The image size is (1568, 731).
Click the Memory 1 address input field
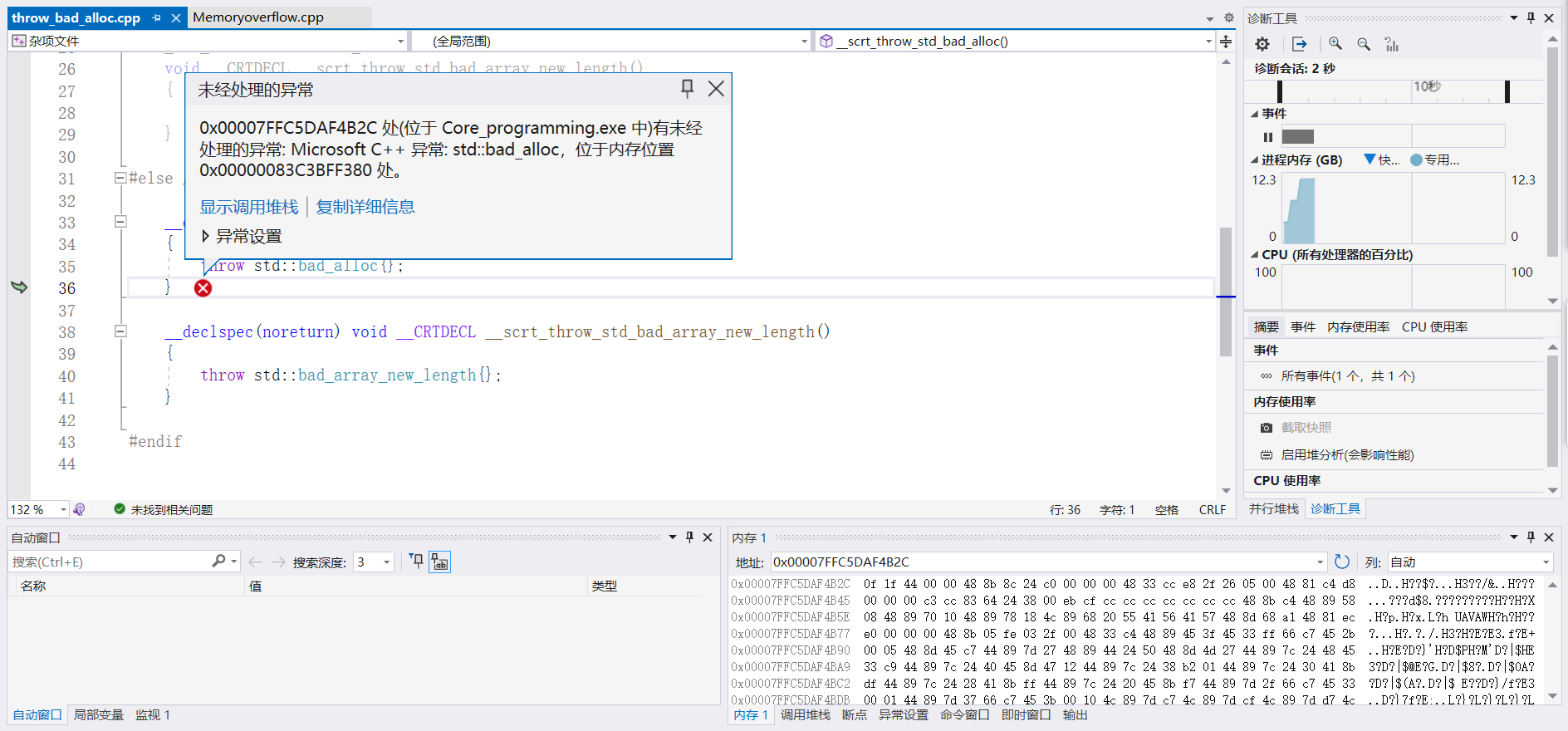click(x=1041, y=562)
